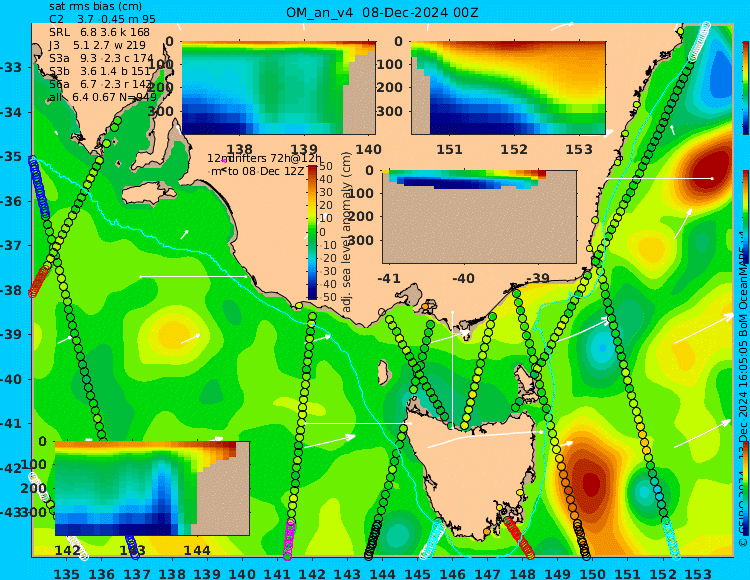This screenshot has width=750, height=580.
Task: Click the "144" label under the bottom-left inset
Action: (x=197, y=550)
